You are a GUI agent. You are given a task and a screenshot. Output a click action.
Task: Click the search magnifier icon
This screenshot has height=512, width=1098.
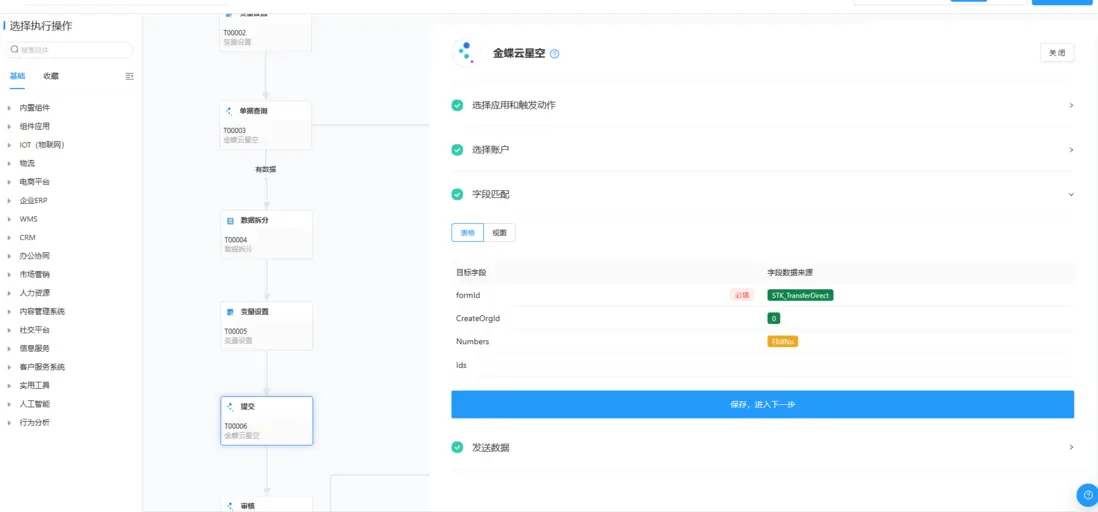click(15, 50)
